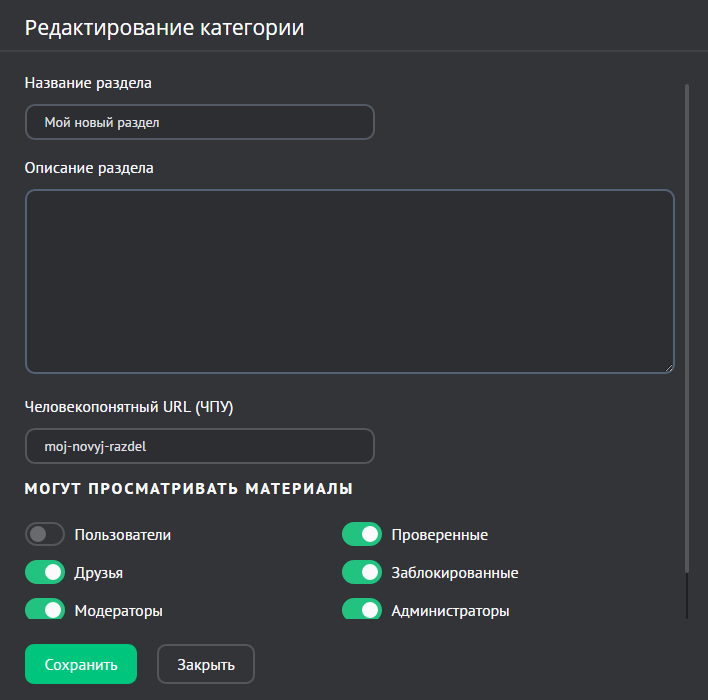Click inside the empty description text area

click(x=349, y=281)
